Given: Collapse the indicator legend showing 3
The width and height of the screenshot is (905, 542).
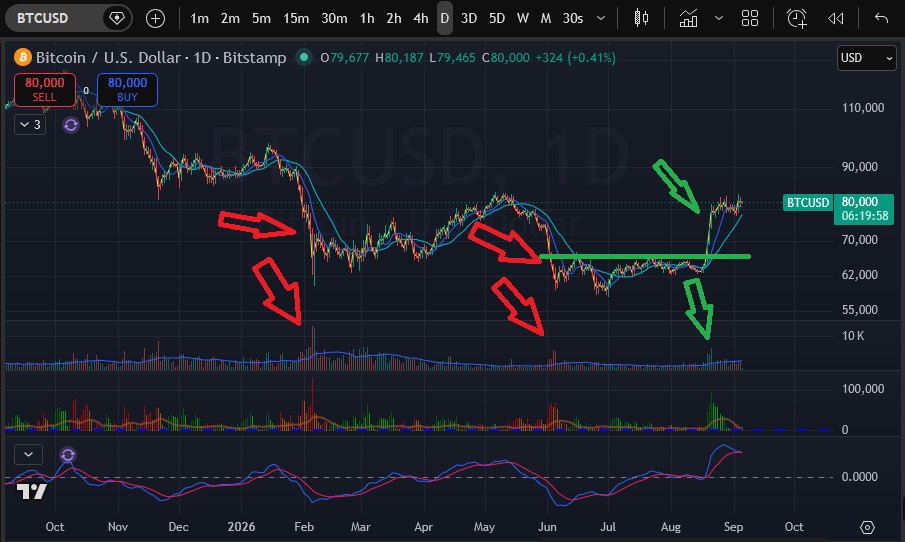Looking at the screenshot, I should (x=30, y=124).
